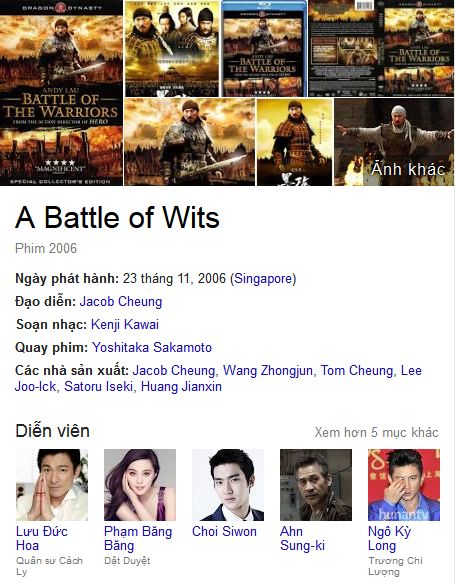Expand 'Xem hơn 5 mục khác' cast list

point(376,432)
